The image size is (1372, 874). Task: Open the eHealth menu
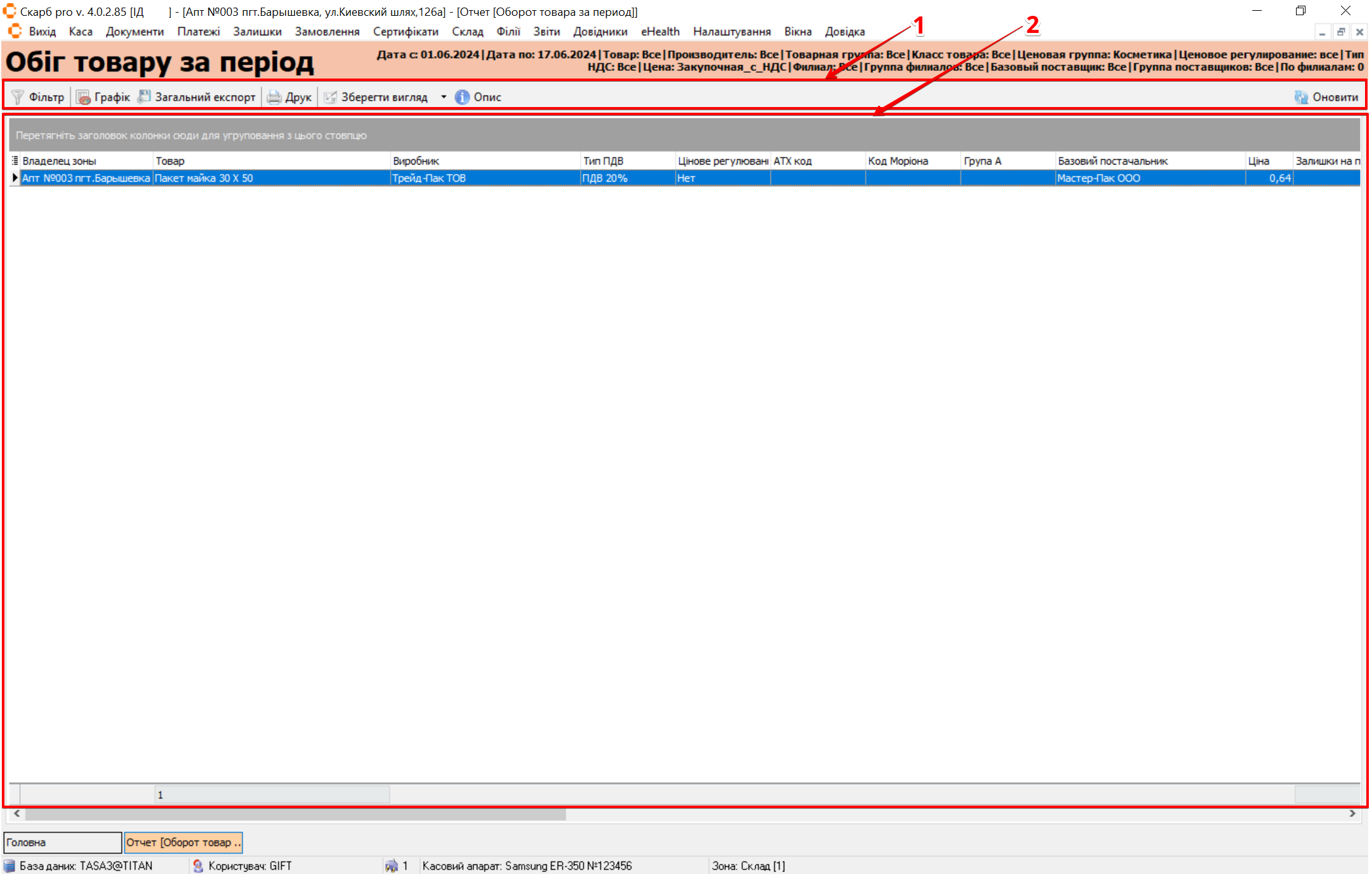pos(660,32)
